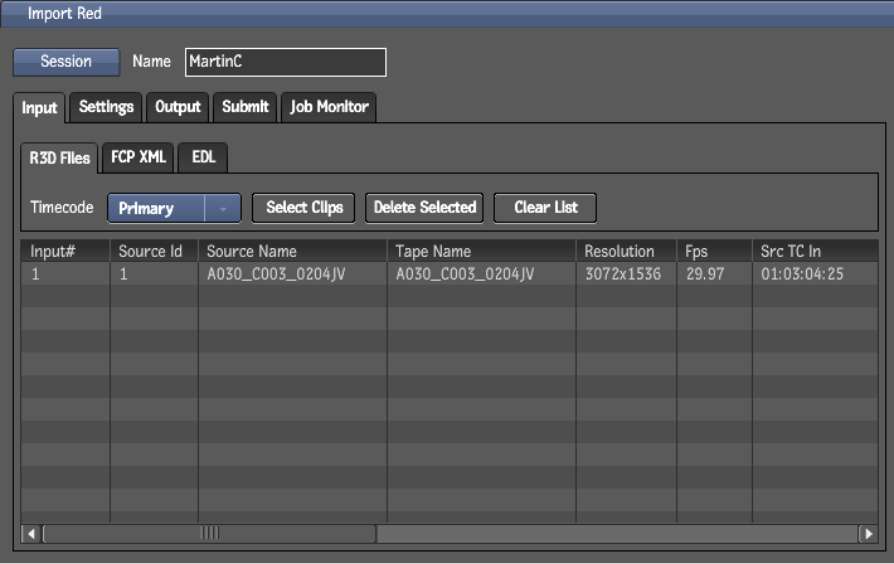Select the R3D Files sub-tab
Viewport: 894px width, 564px height.
pos(60,158)
